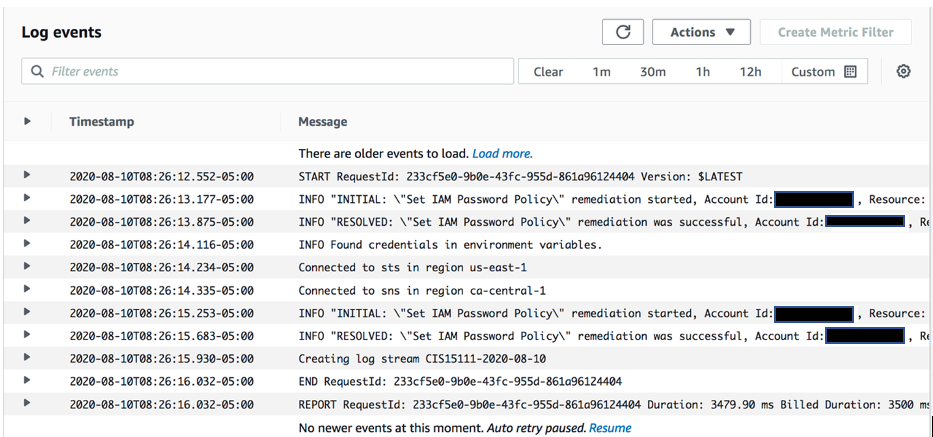Screen dimensions: 933x437
Task: Select the 1m time range
Action: (601, 72)
